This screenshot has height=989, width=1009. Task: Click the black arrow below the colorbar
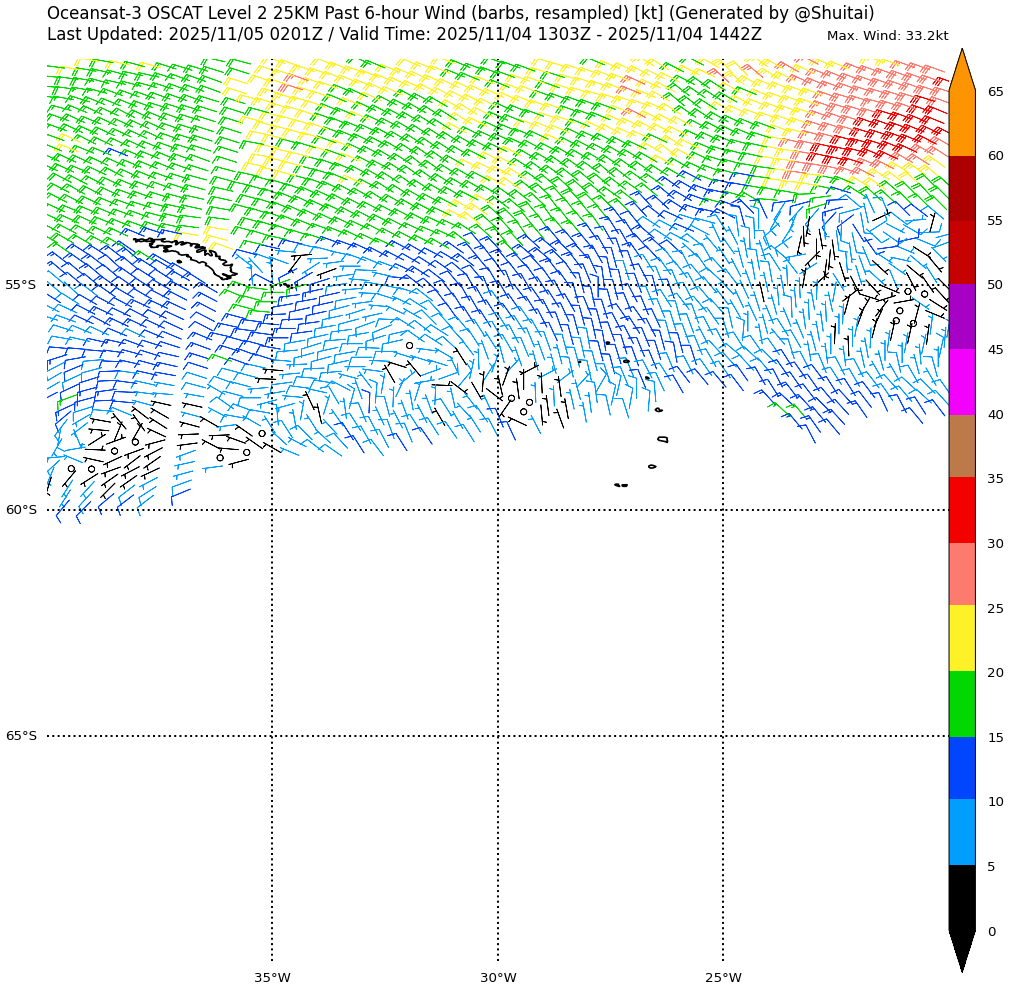coord(961,950)
